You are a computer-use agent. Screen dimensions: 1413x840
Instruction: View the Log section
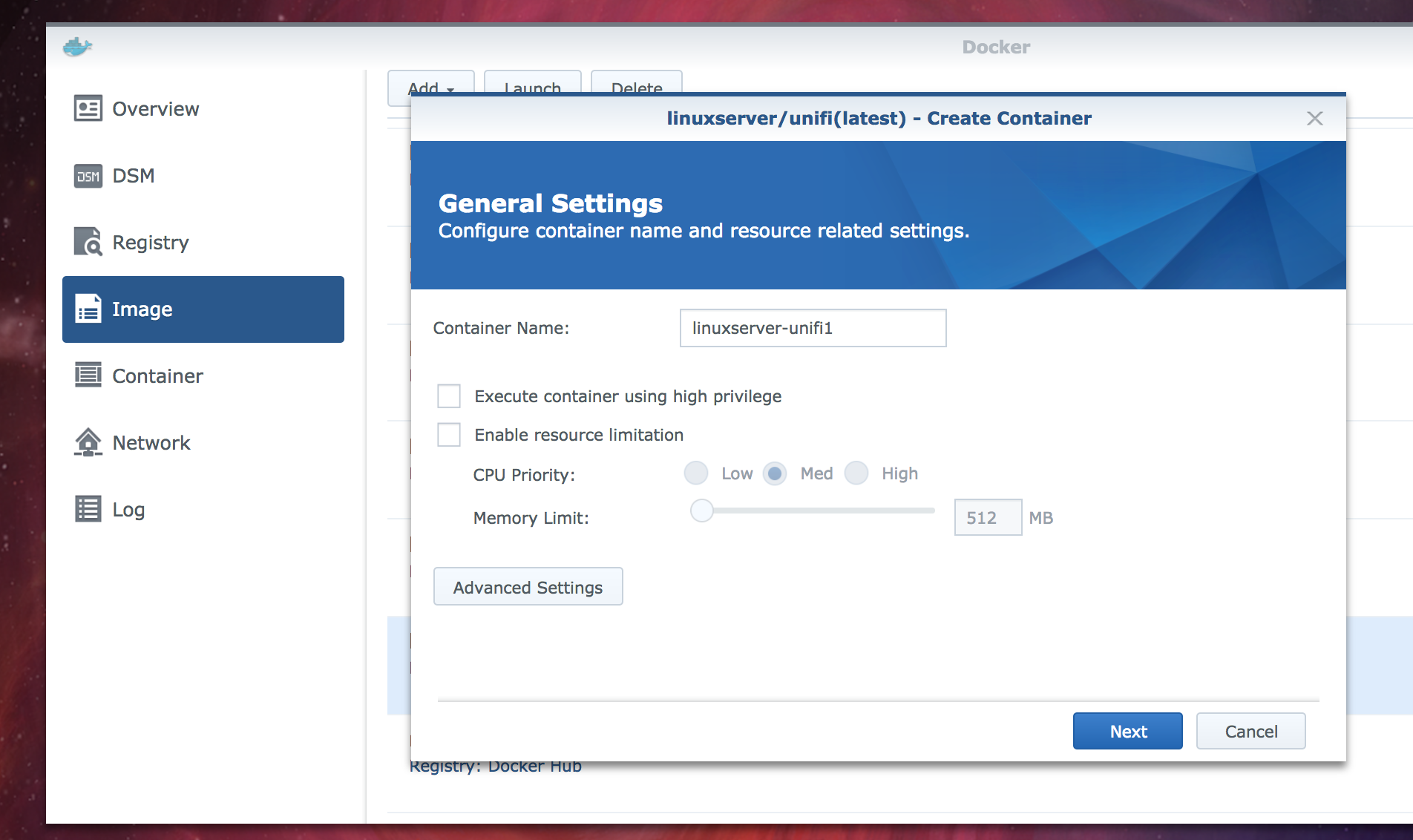203,509
